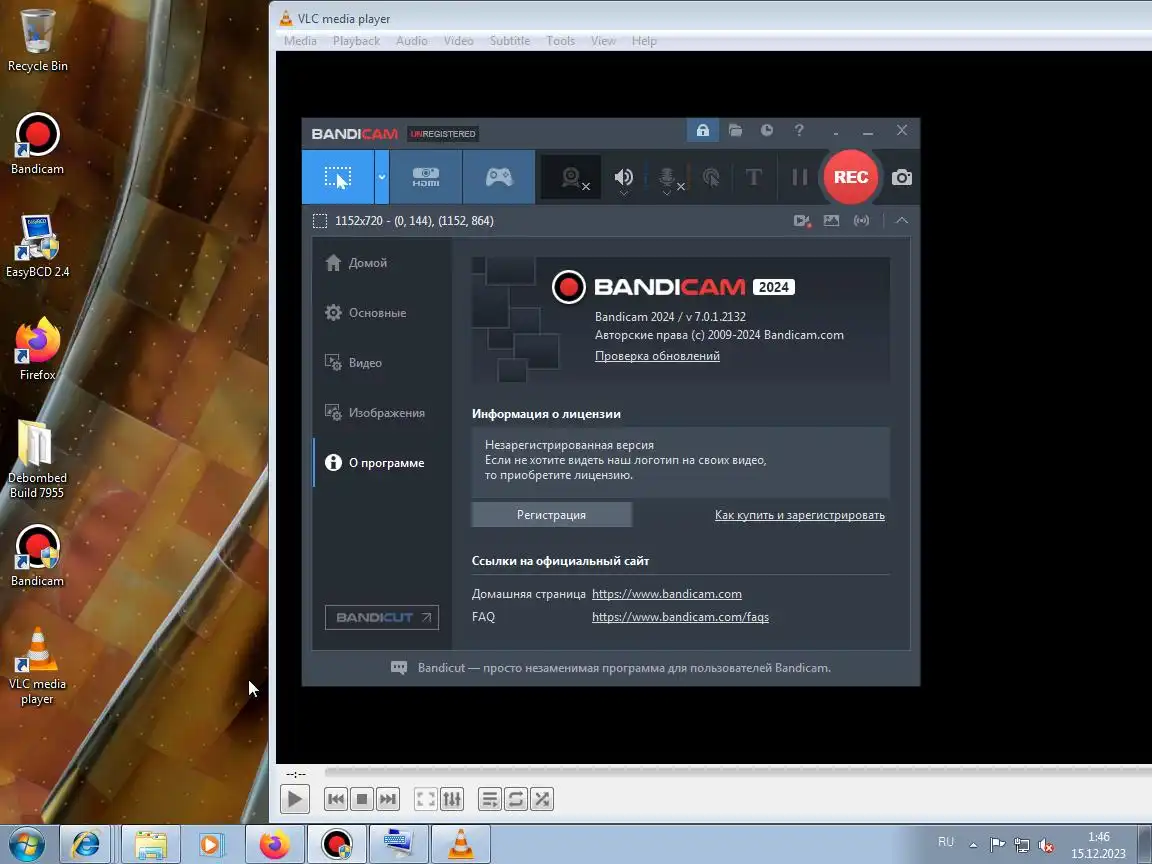This screenshot has height=864, width=1152.
Task: Click the Проверка обновлений link
Action: [x=657, y=356]
